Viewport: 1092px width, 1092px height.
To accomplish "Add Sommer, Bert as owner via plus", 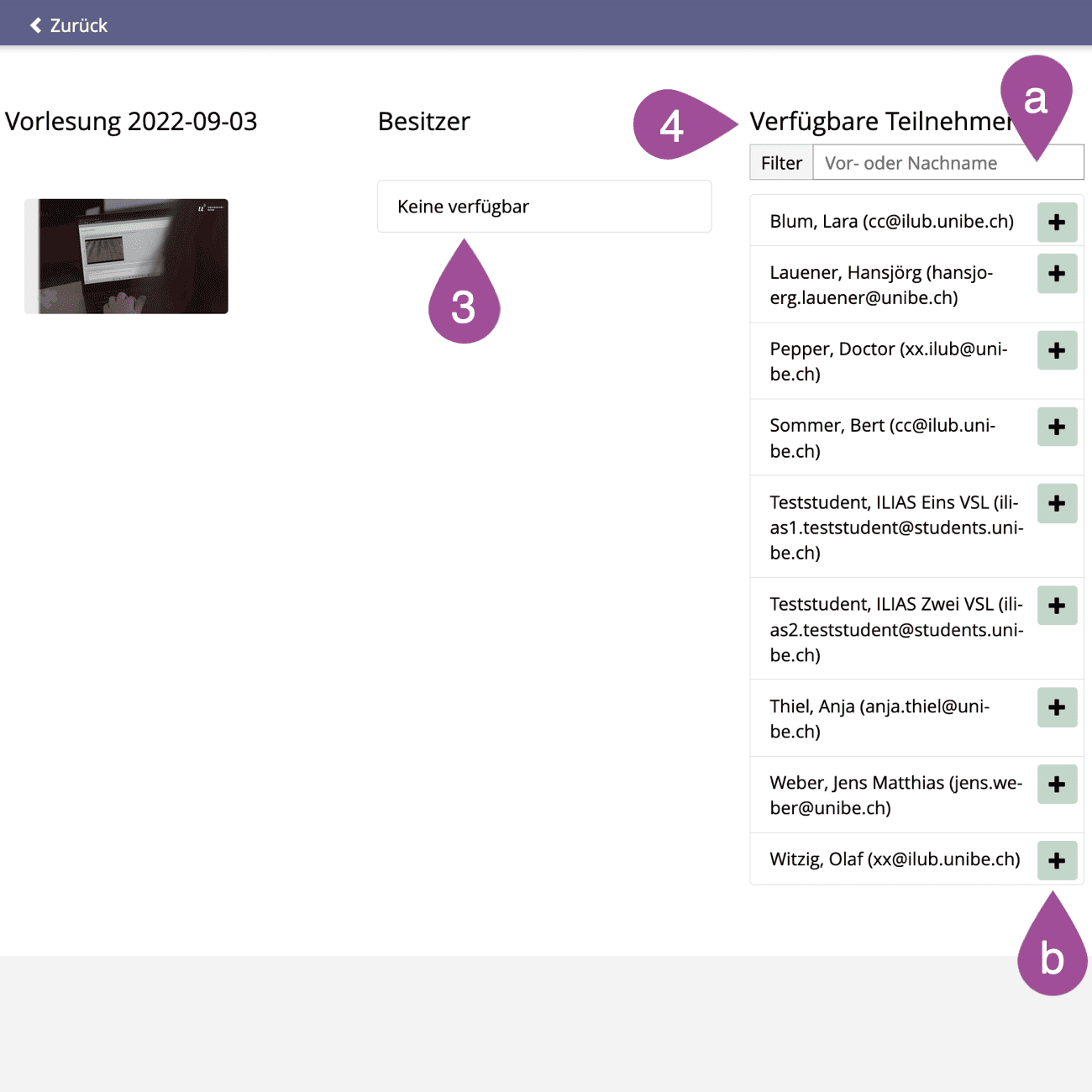I will point(1057,427).
